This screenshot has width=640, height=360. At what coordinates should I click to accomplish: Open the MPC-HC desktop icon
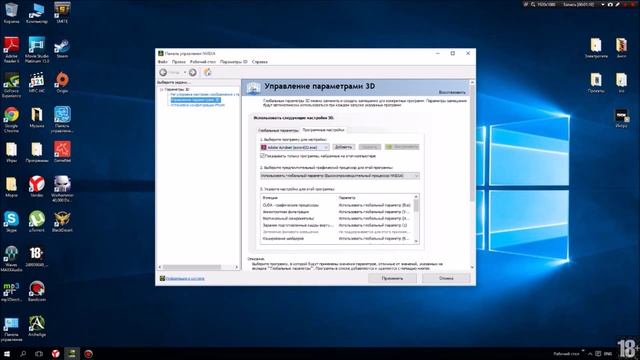(x=37, y=83)
